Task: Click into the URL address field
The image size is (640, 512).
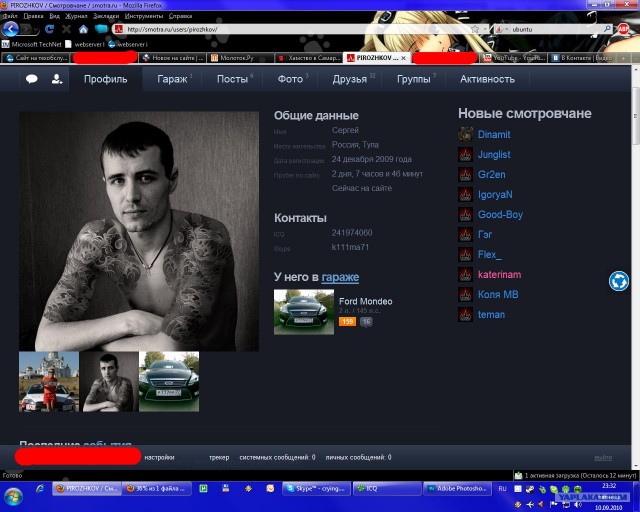Action: coord(296,29)
